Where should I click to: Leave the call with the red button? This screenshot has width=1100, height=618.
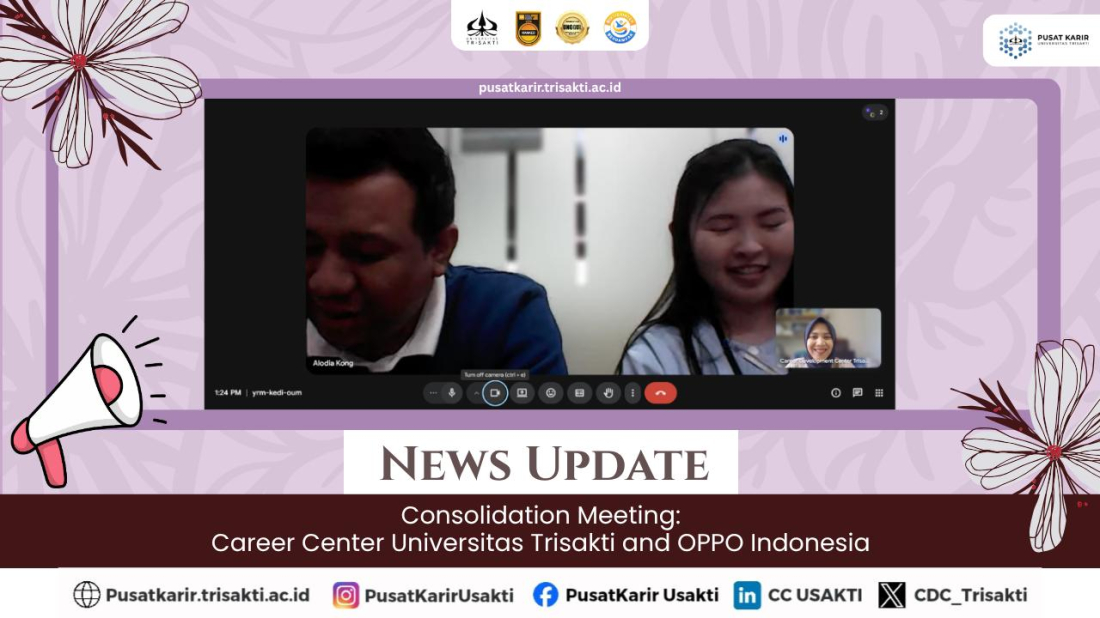point(660,394)
